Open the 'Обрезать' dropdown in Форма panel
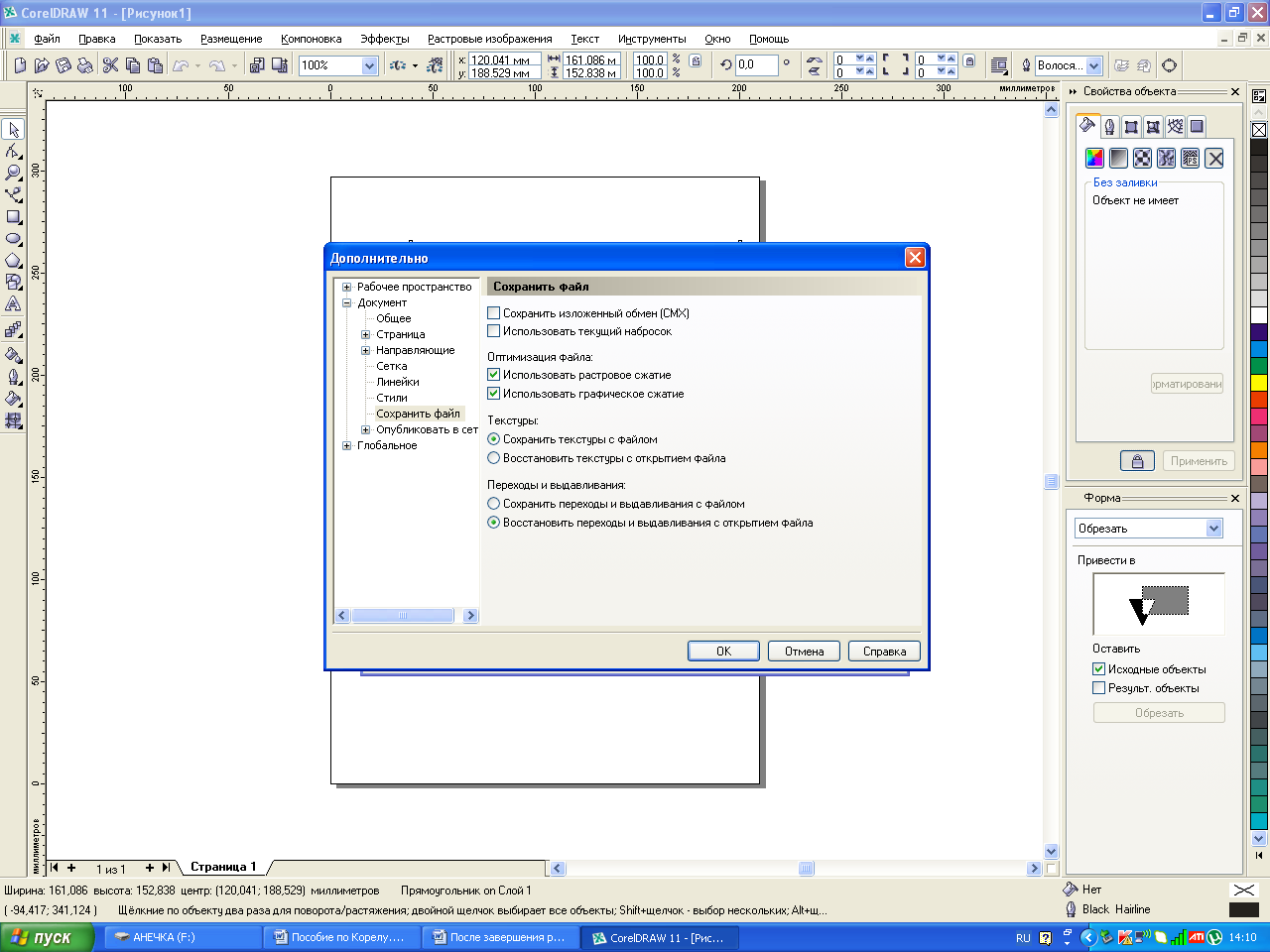This screenshot has height=952, width=1270. [1214, 529]
